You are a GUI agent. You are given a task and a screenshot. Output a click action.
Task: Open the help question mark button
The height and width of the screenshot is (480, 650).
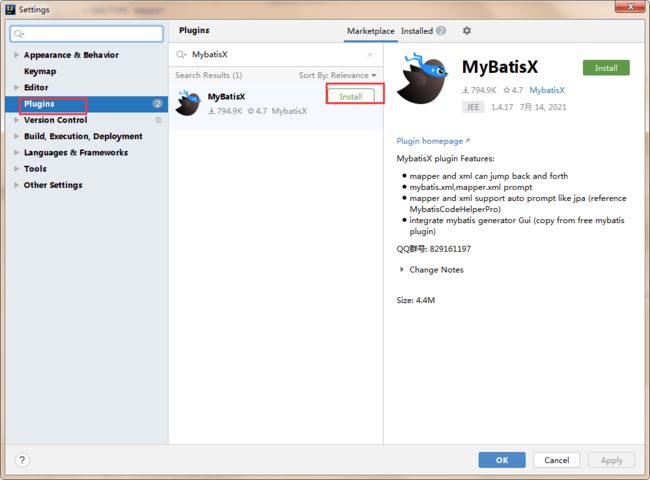[x=22, y=460]
